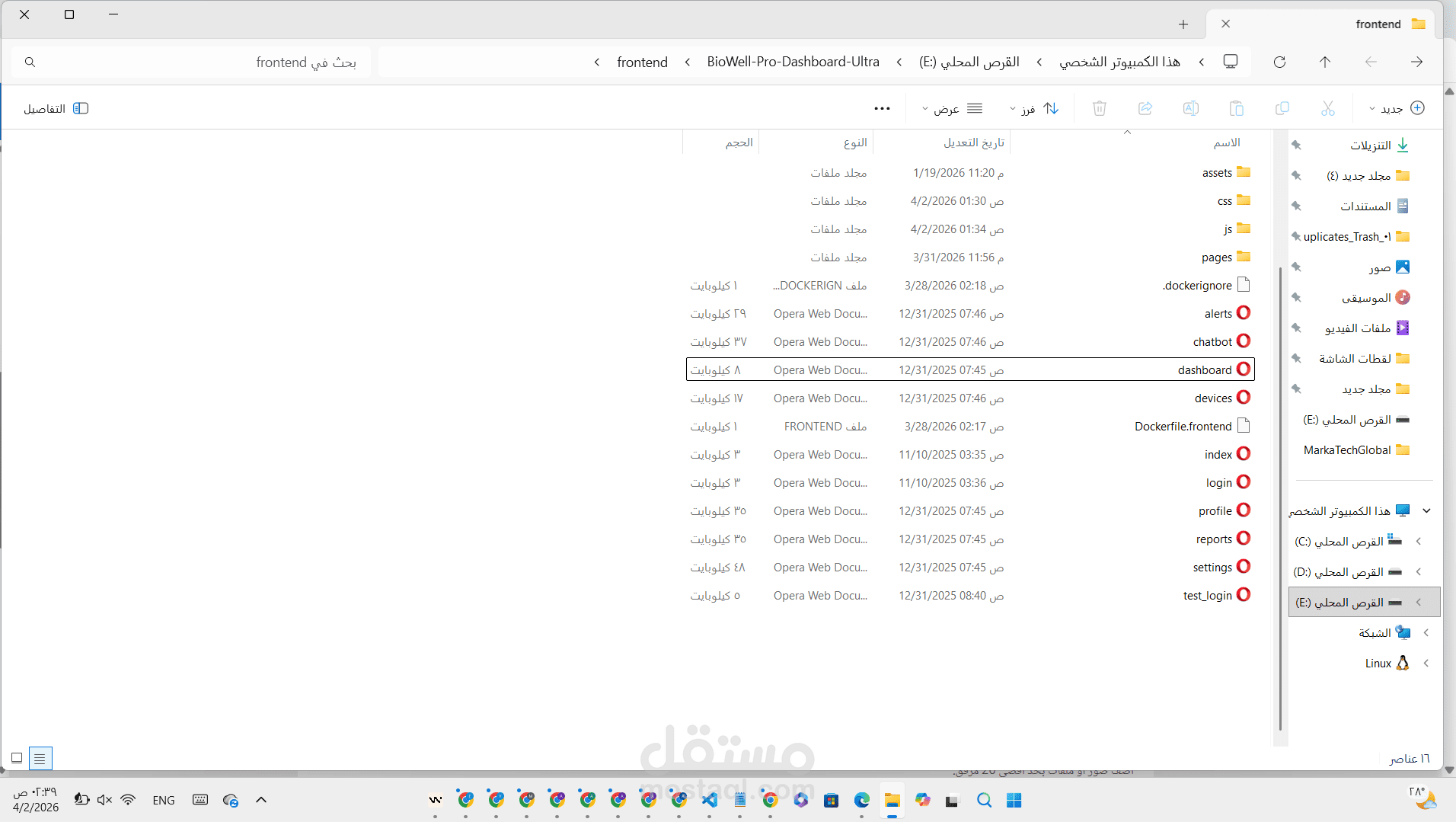The height and width of the screenshot is (822, 1456).
Task: Go up one folder level with the up arrow
Action: [1324, 62]
